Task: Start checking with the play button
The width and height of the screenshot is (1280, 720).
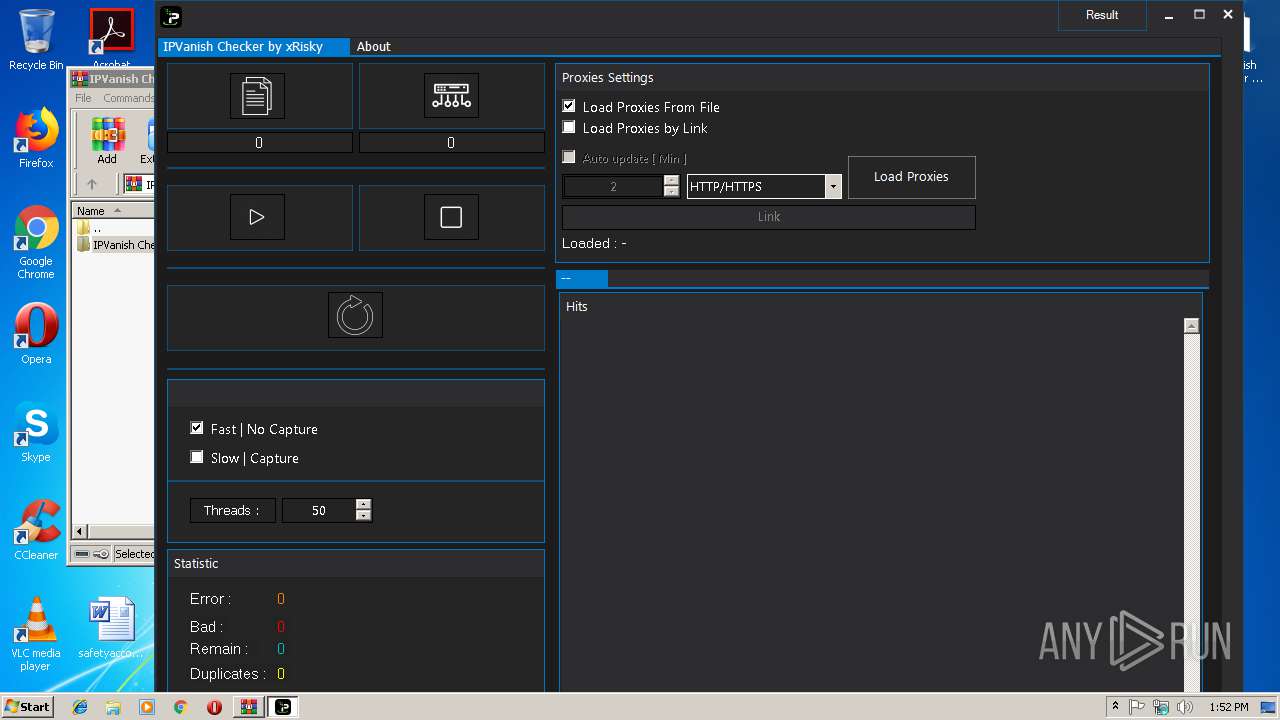Action: coord(257,217)
